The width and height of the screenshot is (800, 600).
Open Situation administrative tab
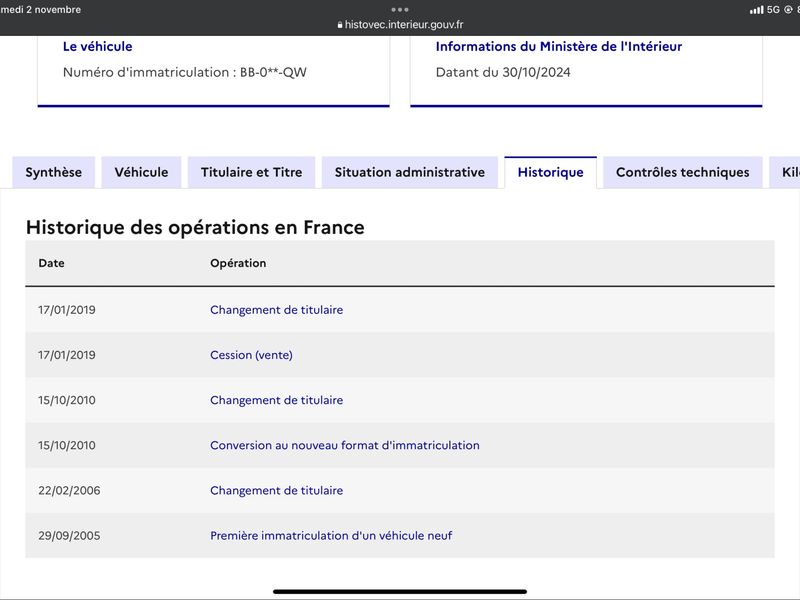[x=410, y=172]
